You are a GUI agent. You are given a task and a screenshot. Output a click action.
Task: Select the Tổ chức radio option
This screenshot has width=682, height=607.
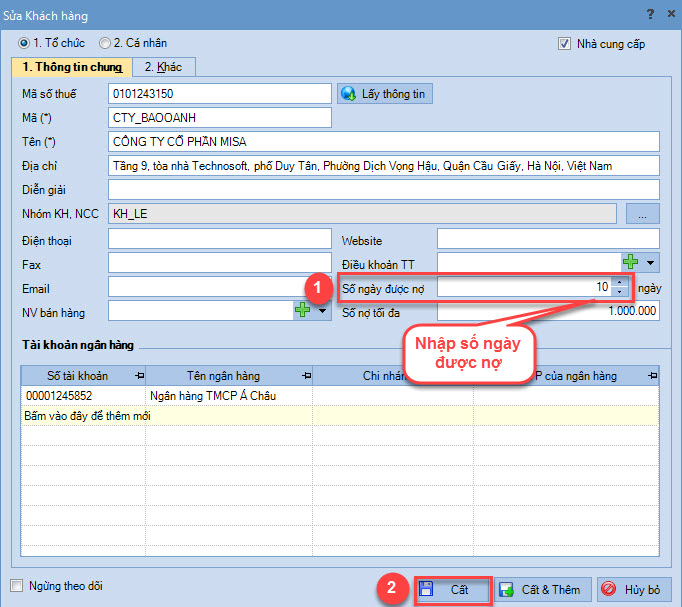pyautogui.click(x=24, y=43)
